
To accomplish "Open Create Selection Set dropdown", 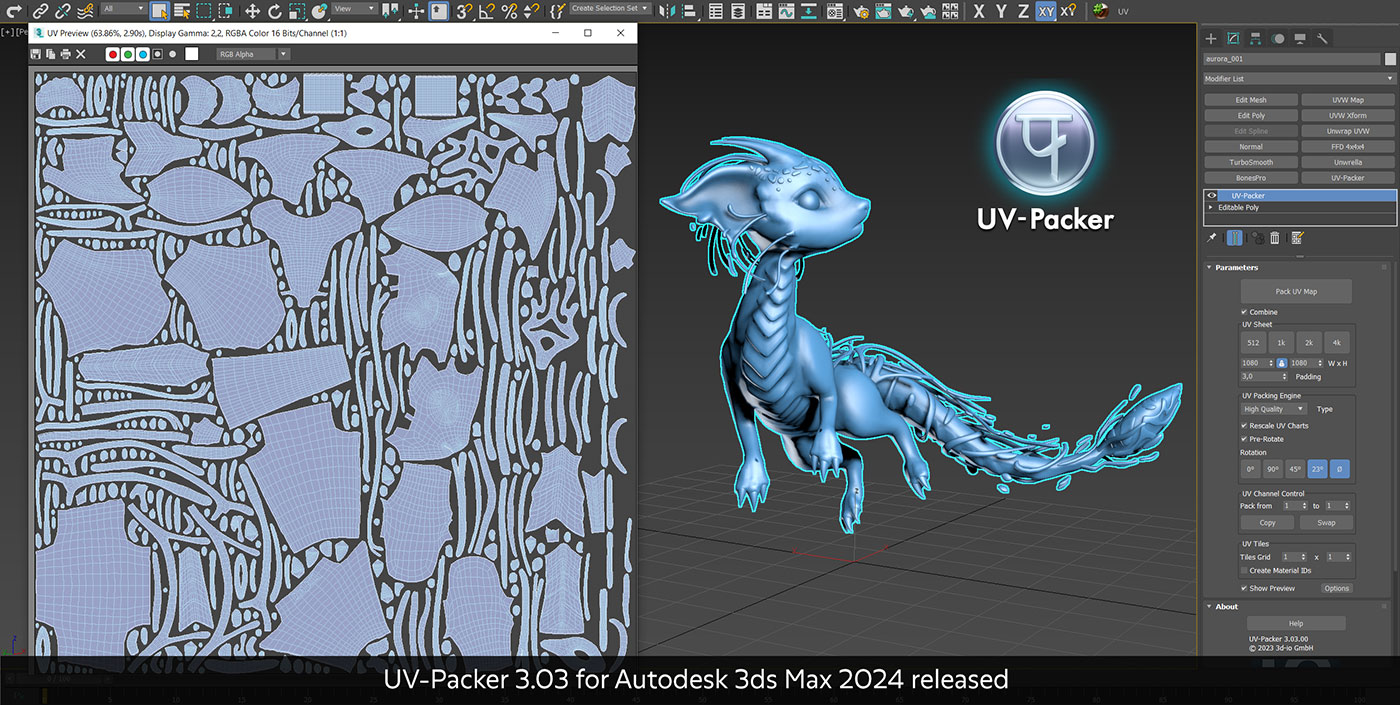I will tap(609, 8).
